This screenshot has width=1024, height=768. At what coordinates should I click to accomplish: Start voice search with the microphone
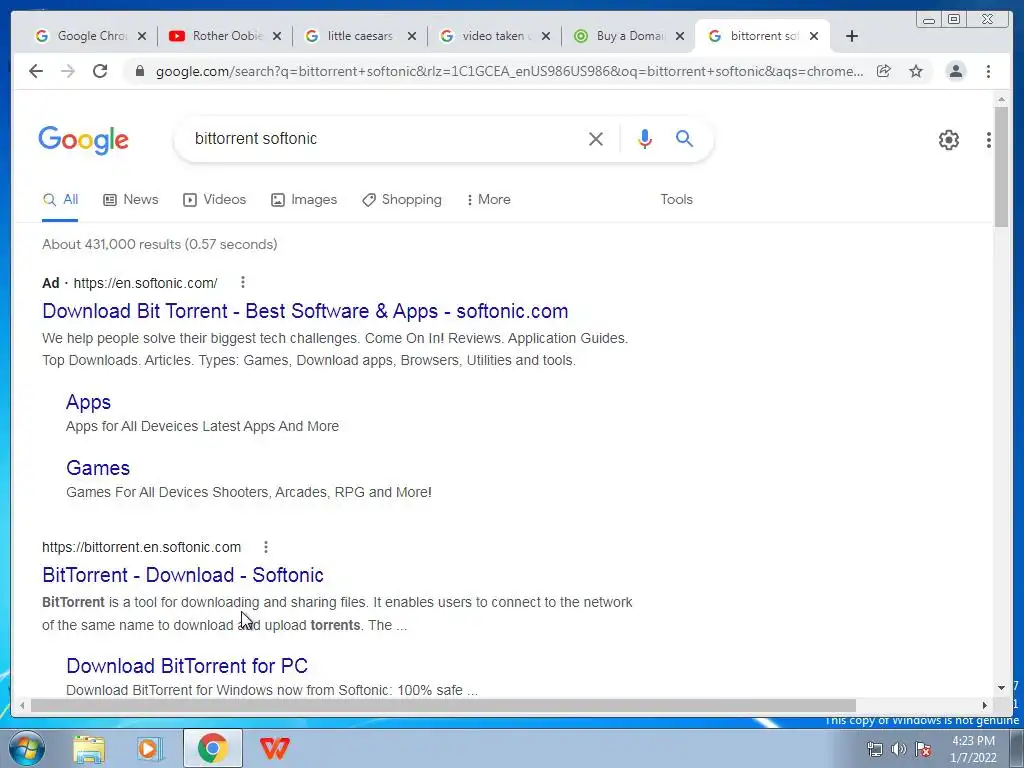click(x=645, y=138)
